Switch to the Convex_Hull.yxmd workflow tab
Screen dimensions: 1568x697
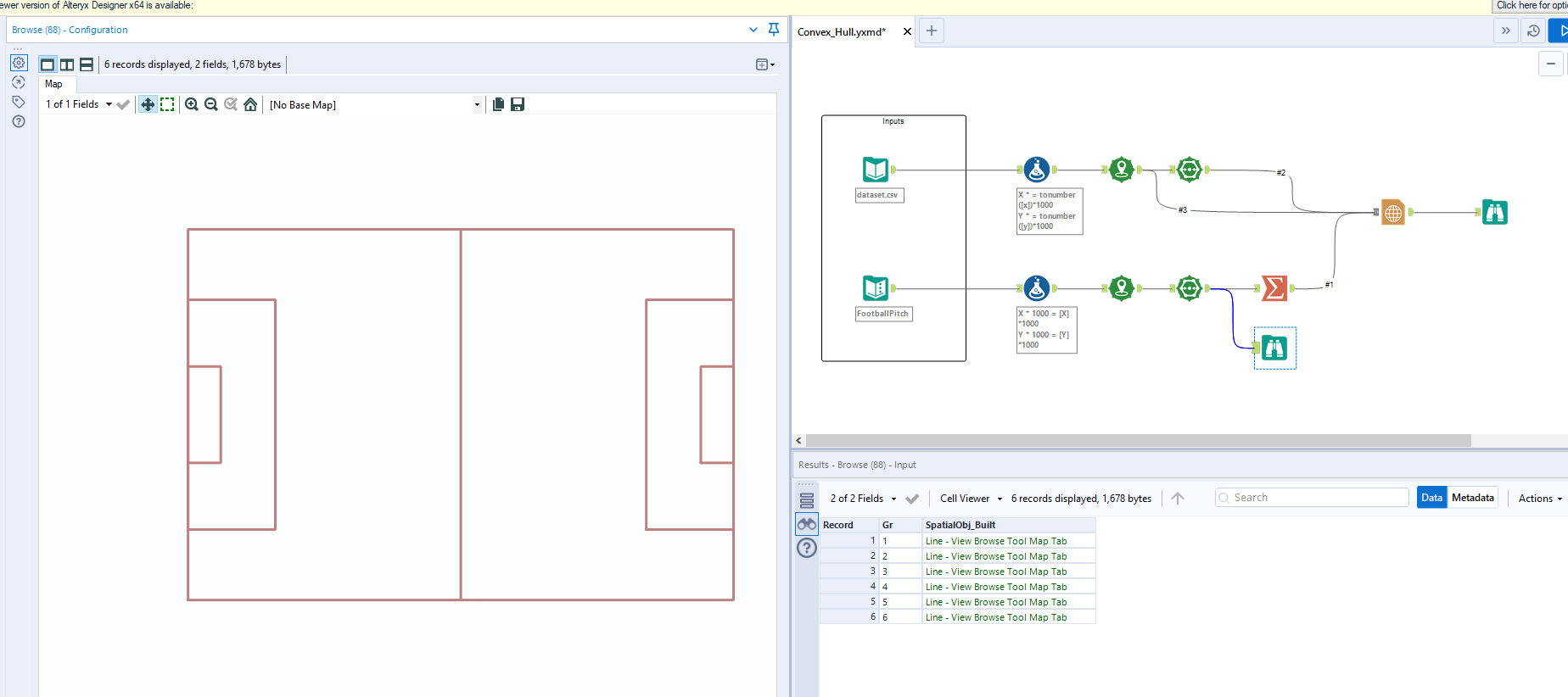coord(841,32)
